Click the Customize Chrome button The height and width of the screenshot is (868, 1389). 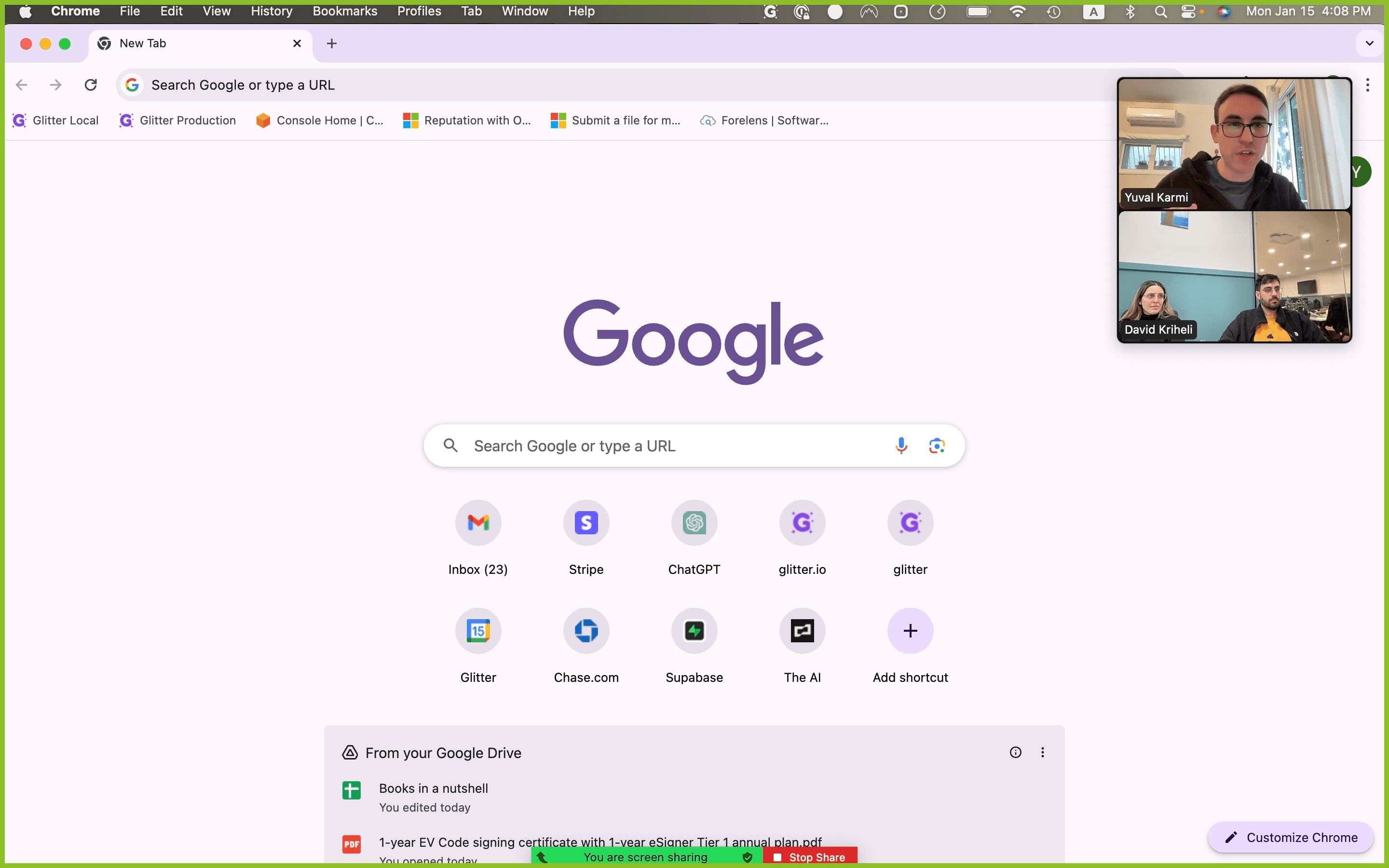point(1290,837)
